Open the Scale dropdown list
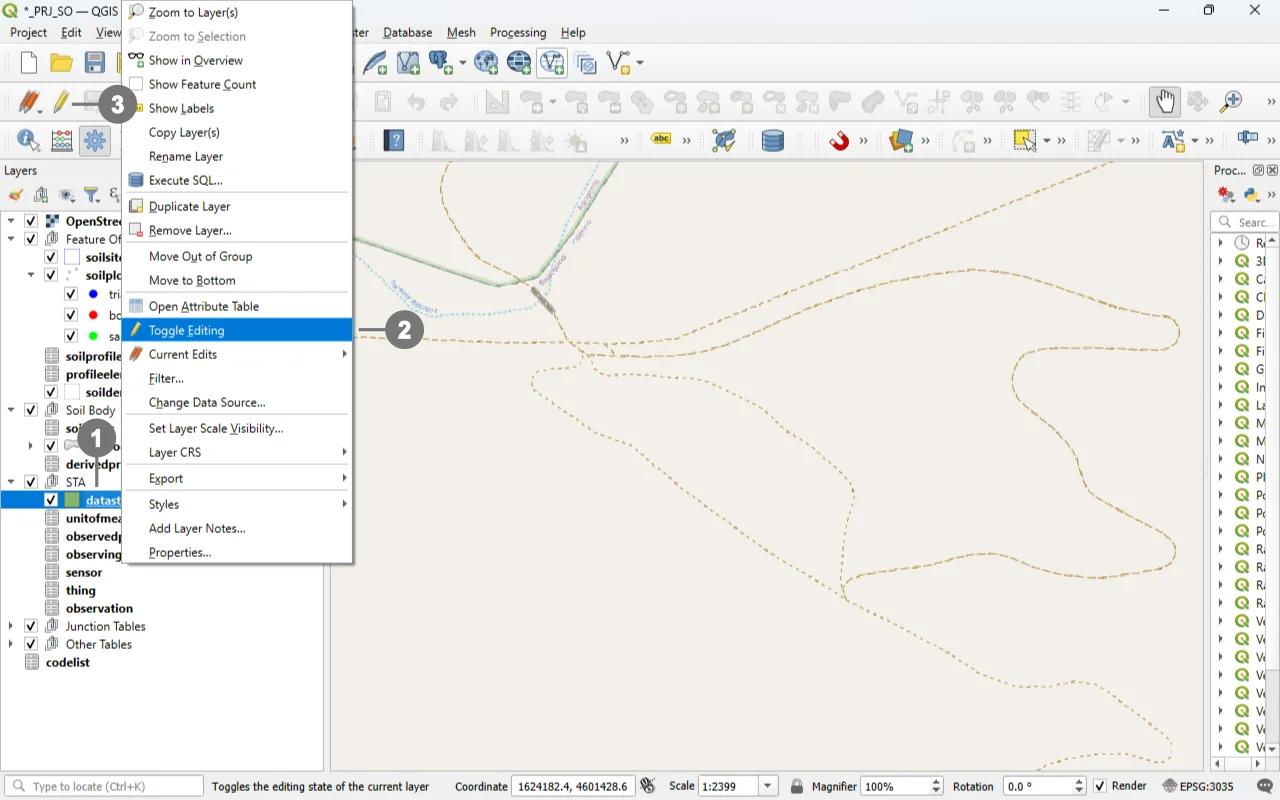Screen dimensions: 1280x800 [x=768, y=787]
